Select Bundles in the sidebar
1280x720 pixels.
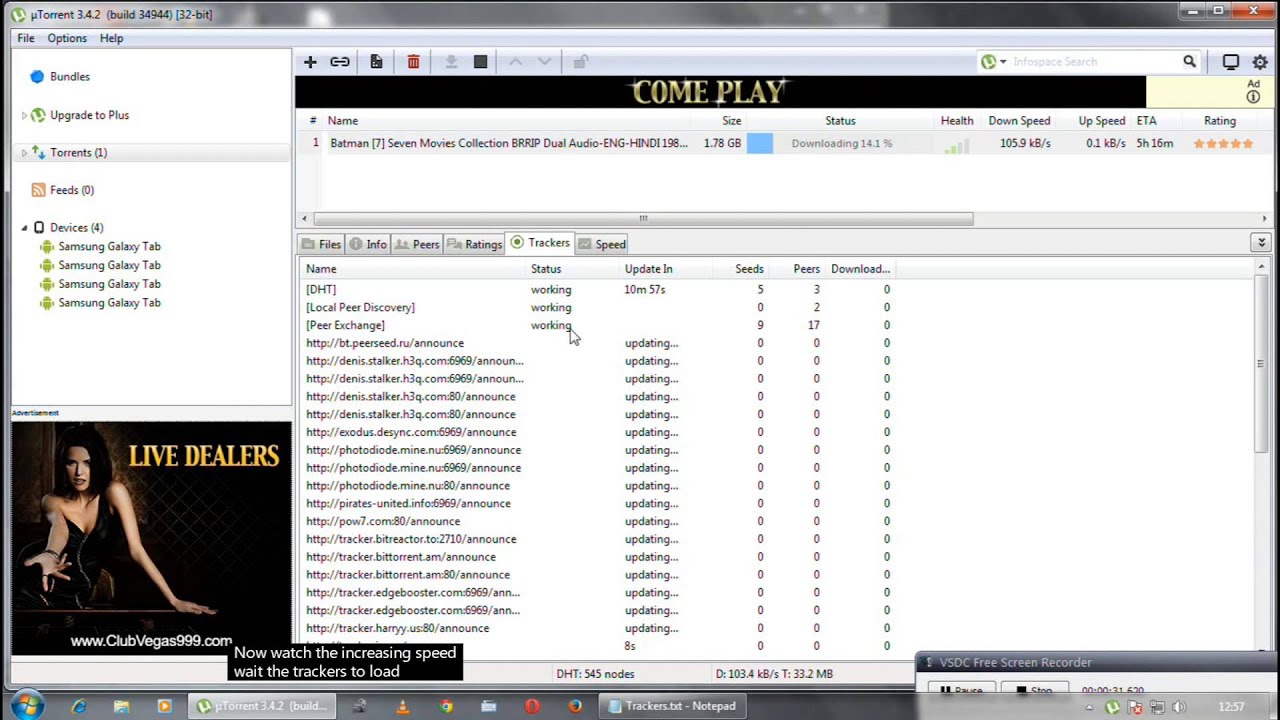point(70,77)
